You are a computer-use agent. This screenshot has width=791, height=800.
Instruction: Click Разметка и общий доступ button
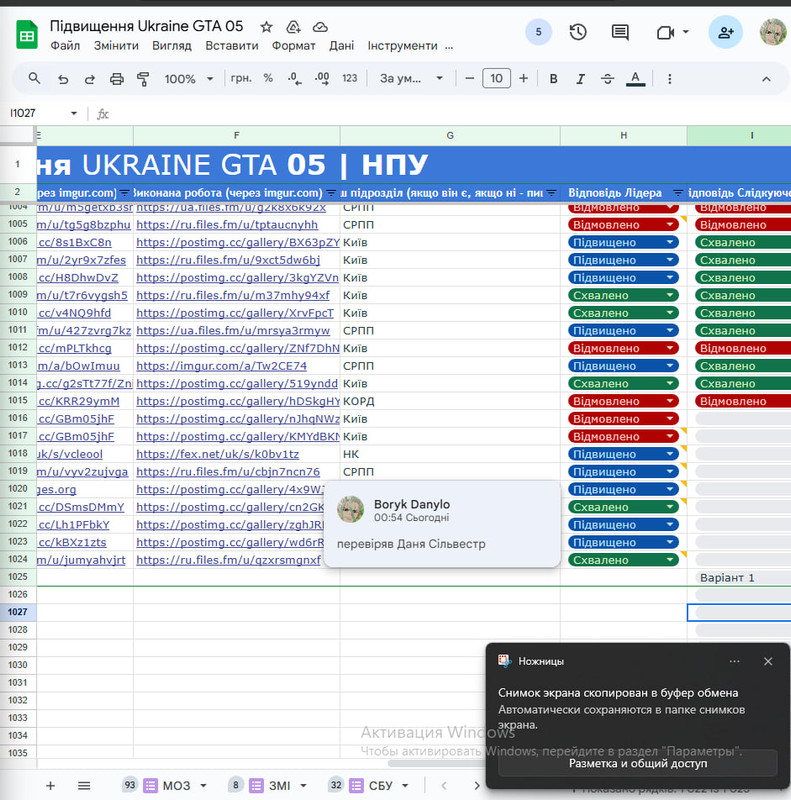tap(638, 763)
